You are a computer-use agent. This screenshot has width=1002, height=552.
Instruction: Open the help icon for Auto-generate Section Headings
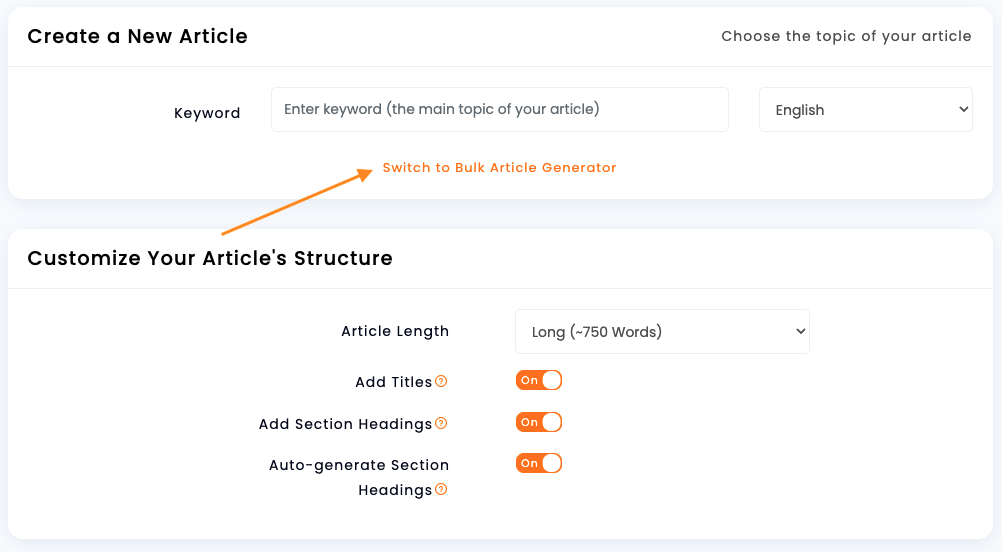click(441, 489)
